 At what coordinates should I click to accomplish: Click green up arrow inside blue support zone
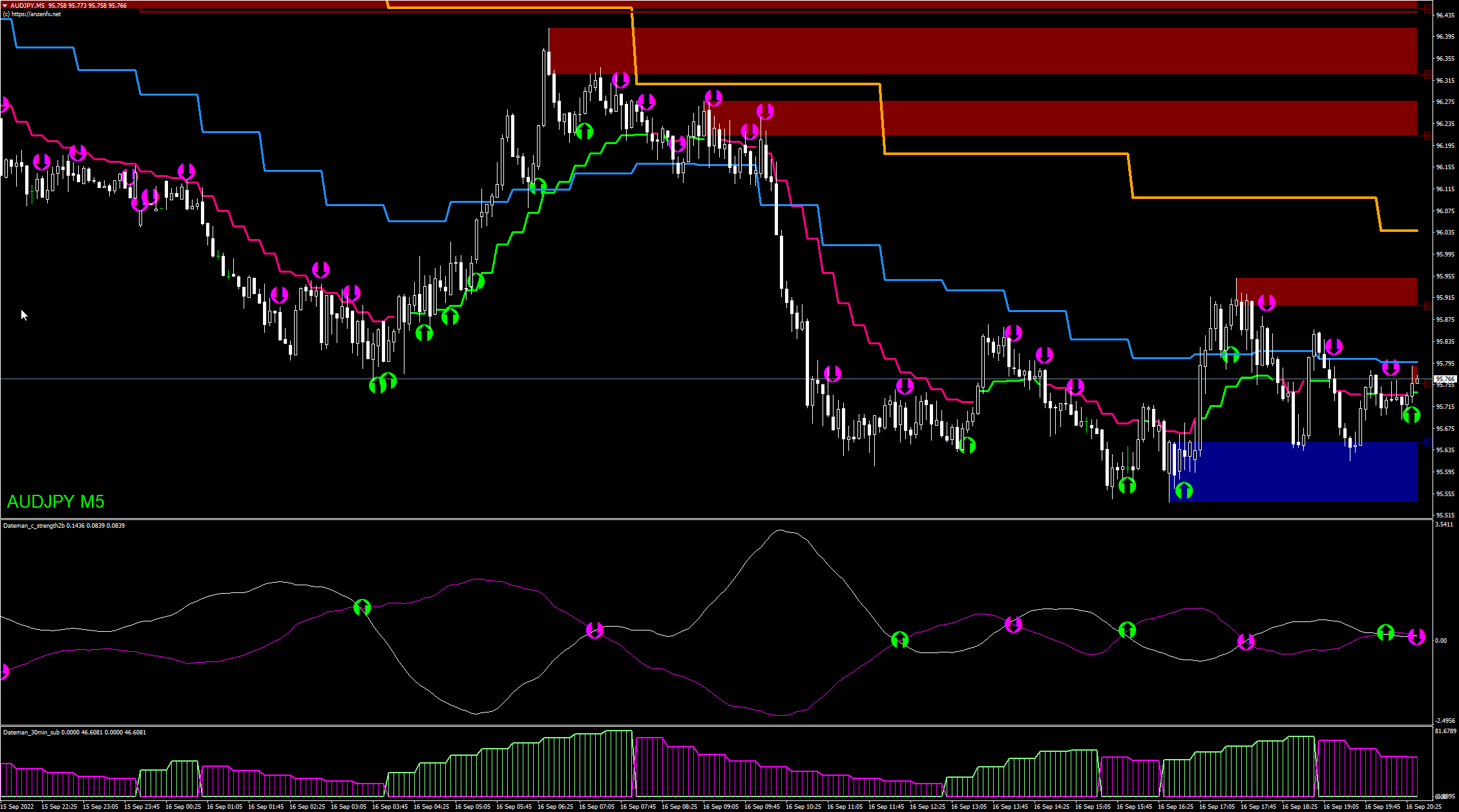(1184, 490)
